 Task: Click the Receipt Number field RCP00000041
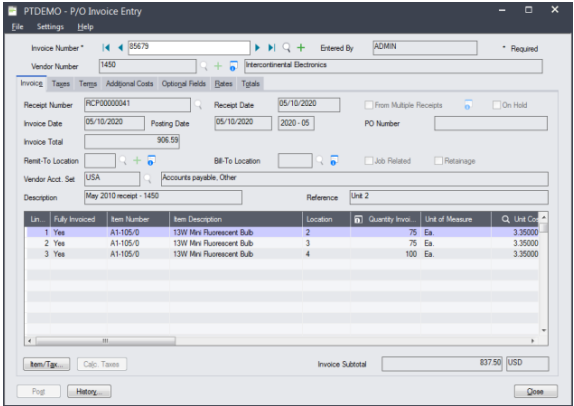click(x=137, y=105)
